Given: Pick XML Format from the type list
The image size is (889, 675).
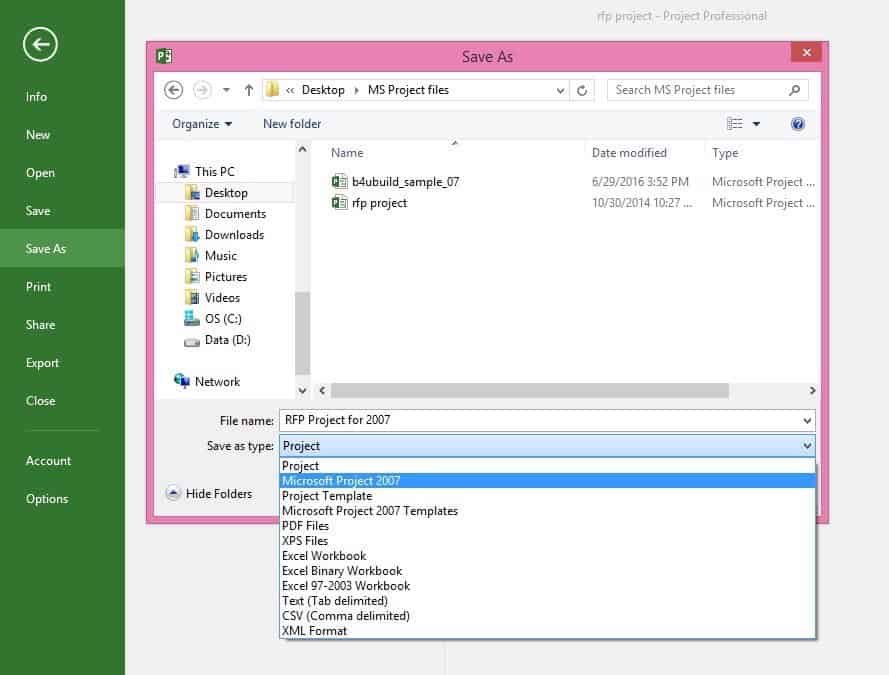Looking at the screenshot, I should click(314, 631).
